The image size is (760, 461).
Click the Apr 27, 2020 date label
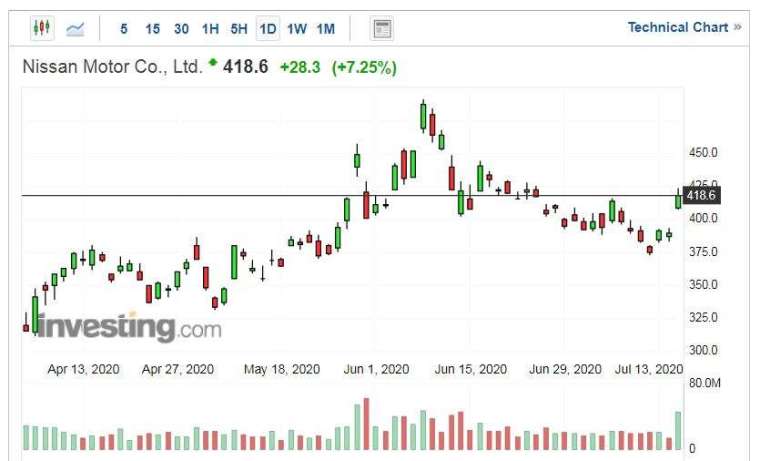(178, 369)
